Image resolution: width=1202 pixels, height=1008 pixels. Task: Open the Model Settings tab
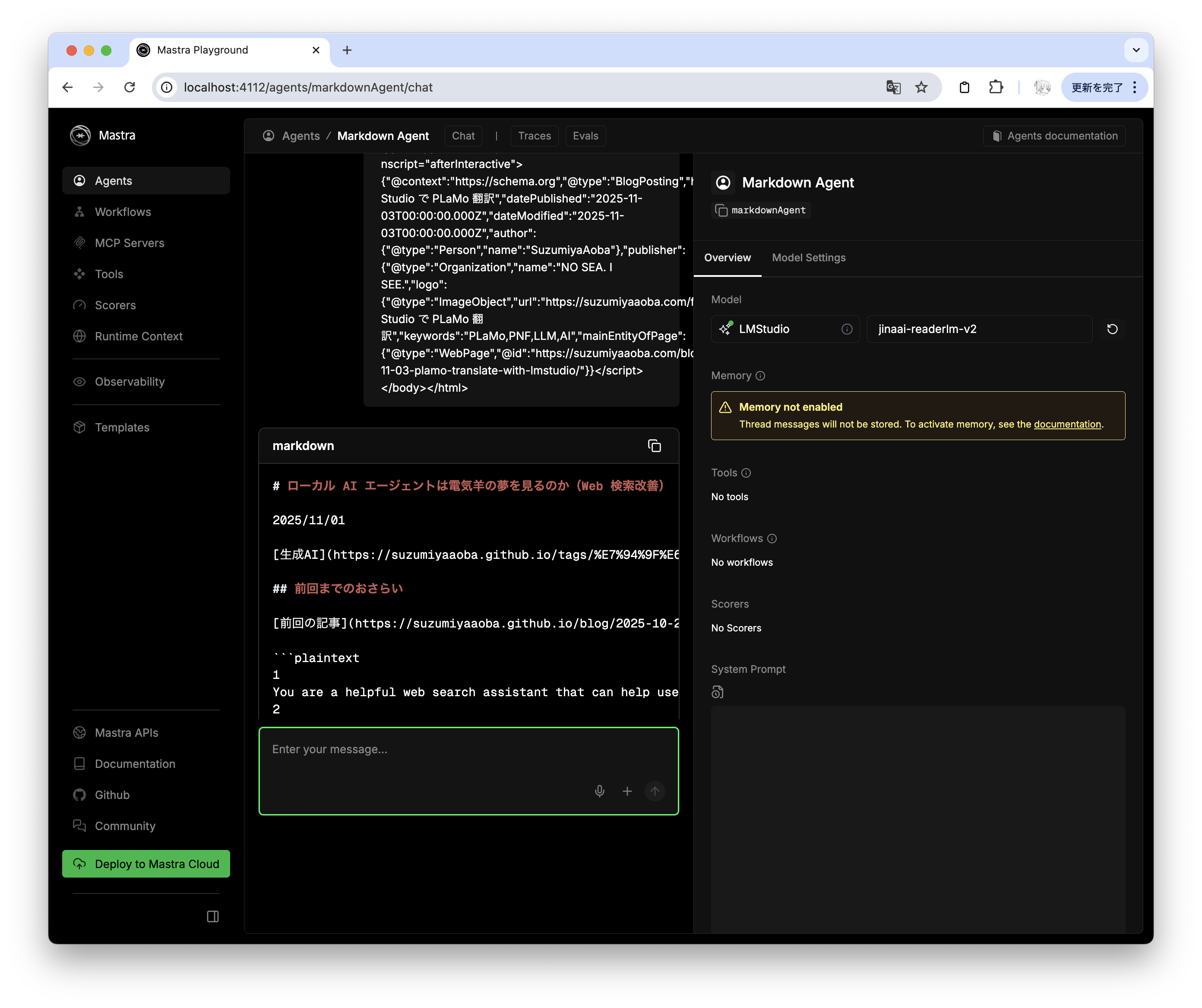point(808,257)
